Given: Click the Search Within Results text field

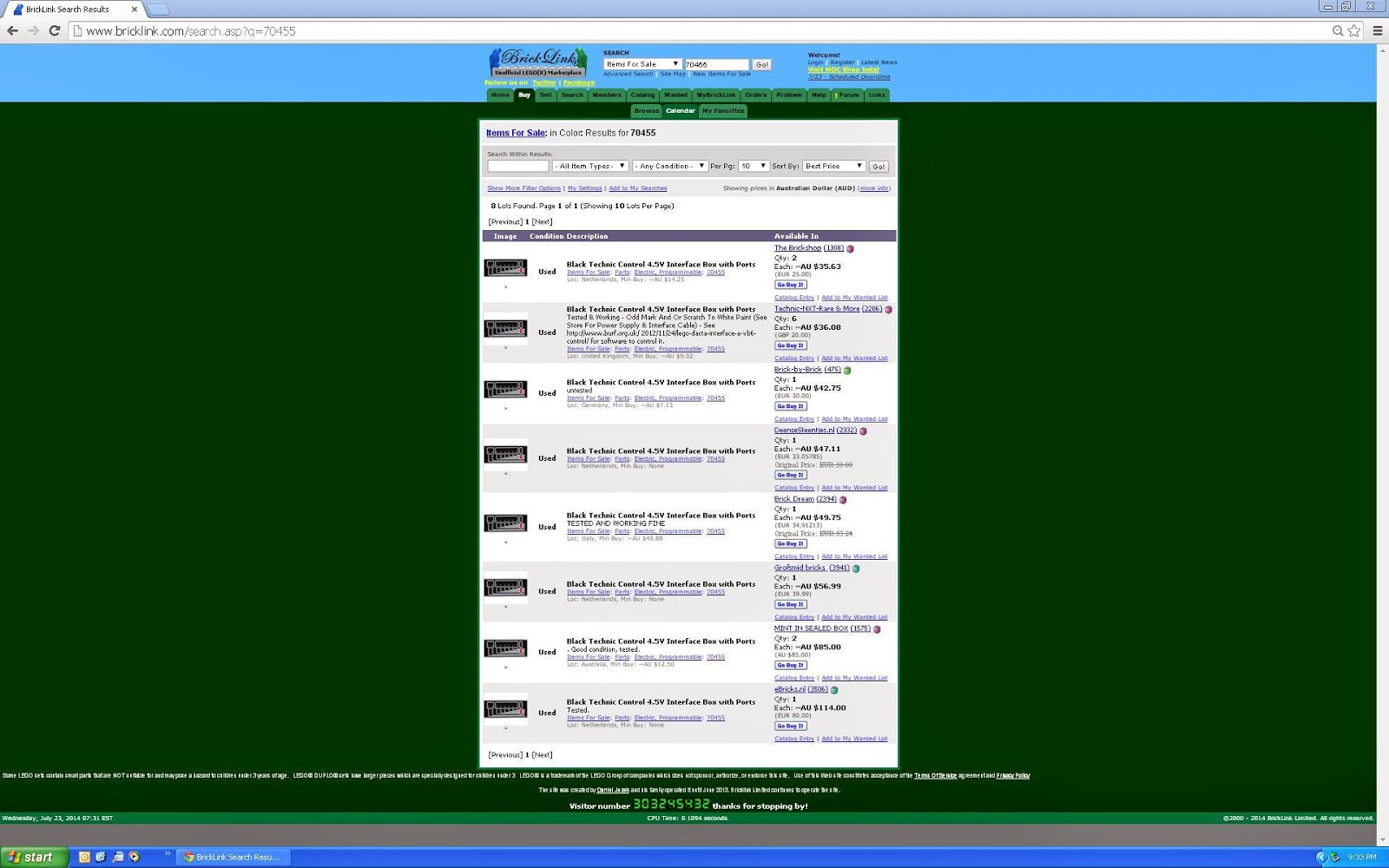Looking at the screenshot, I should point(518,166).
